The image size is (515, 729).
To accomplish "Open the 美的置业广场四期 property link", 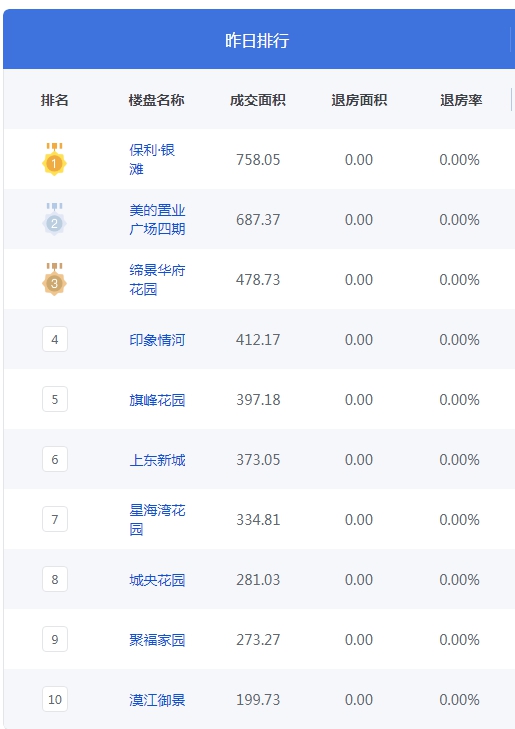I will click(157, 219).
